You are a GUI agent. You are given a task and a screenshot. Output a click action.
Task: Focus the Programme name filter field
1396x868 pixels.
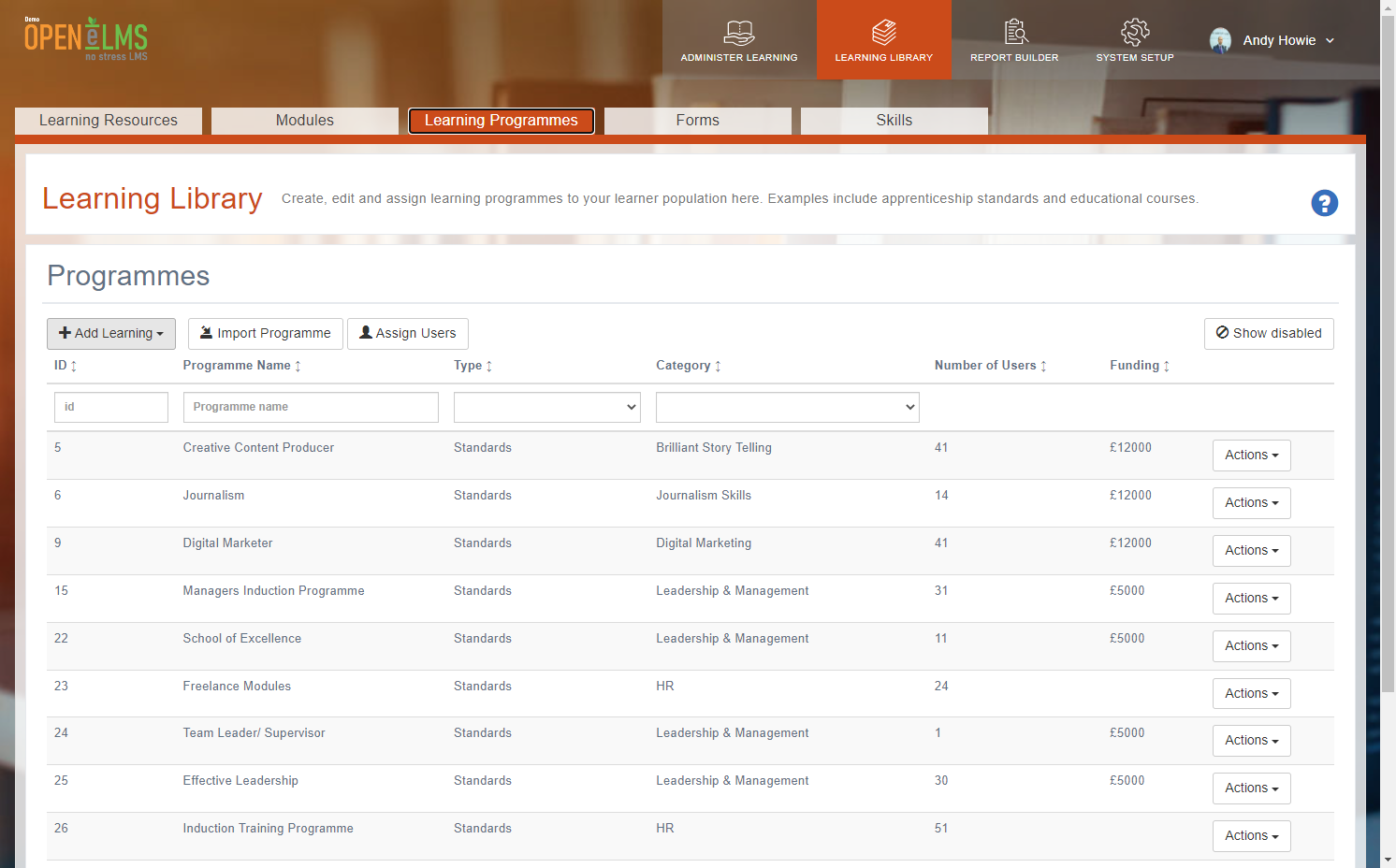(311, 407)
